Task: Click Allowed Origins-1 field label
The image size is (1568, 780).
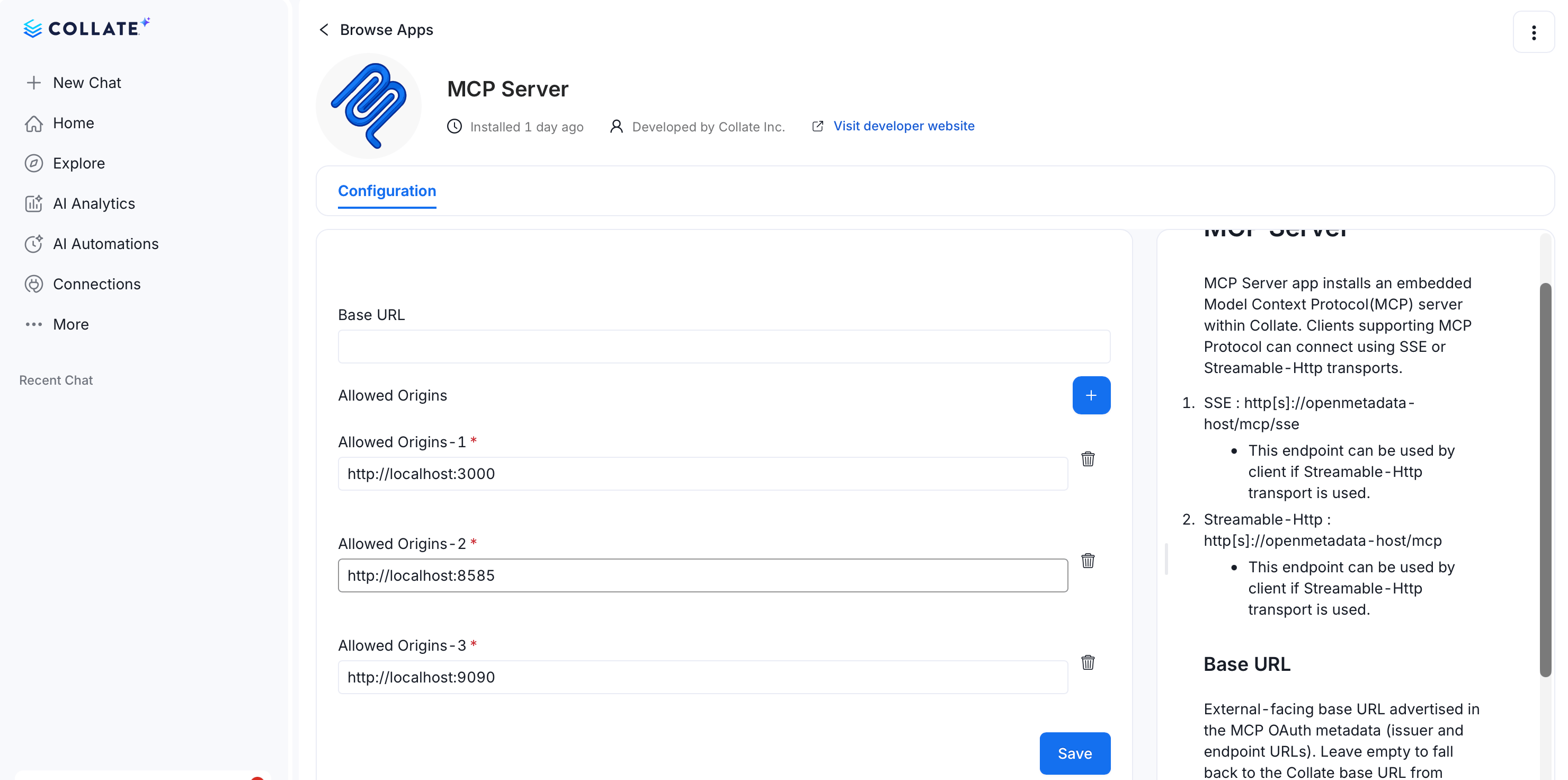Action: pos(402,442)
